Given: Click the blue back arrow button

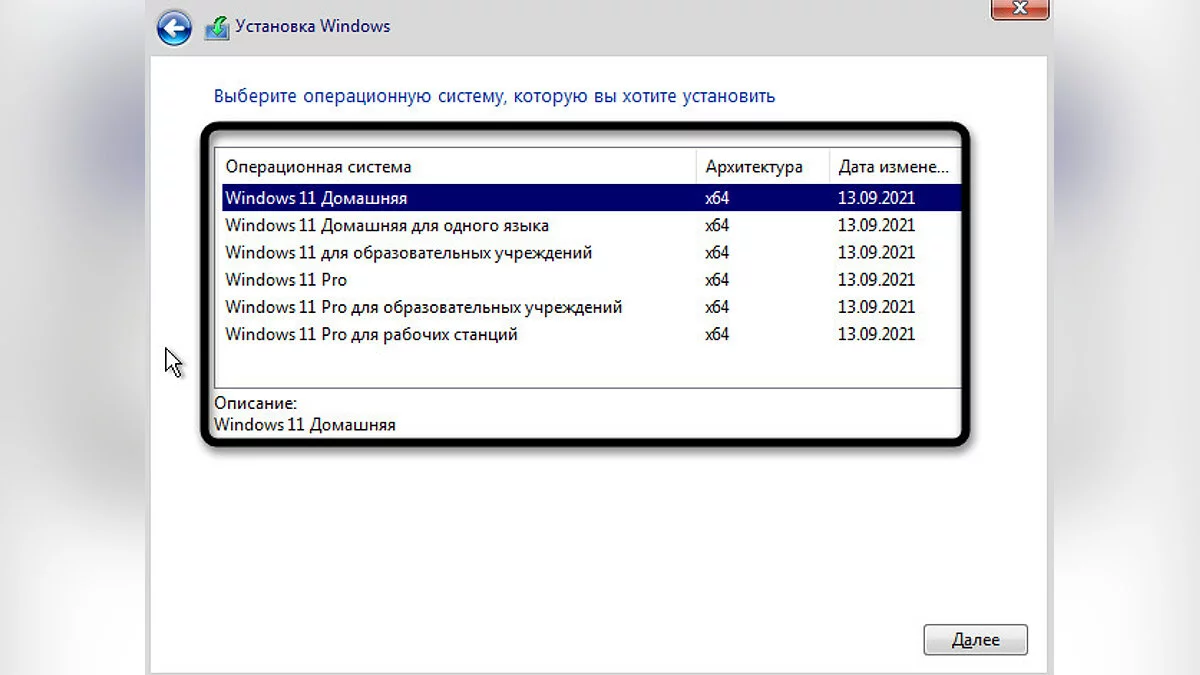Looking at the screenshot, I should coord(174,28).
